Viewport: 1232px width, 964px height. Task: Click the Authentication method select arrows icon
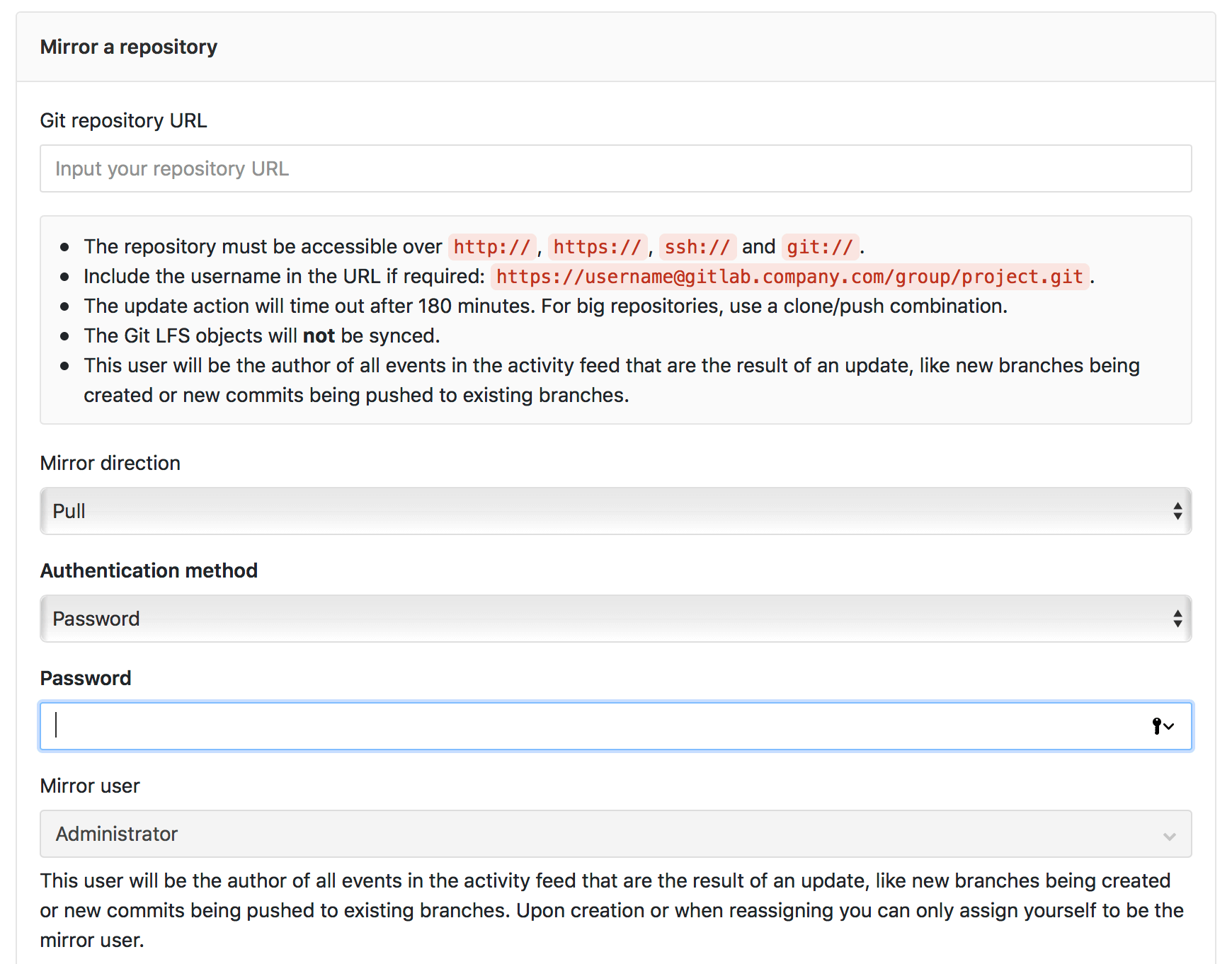(x=1177, y=618)
